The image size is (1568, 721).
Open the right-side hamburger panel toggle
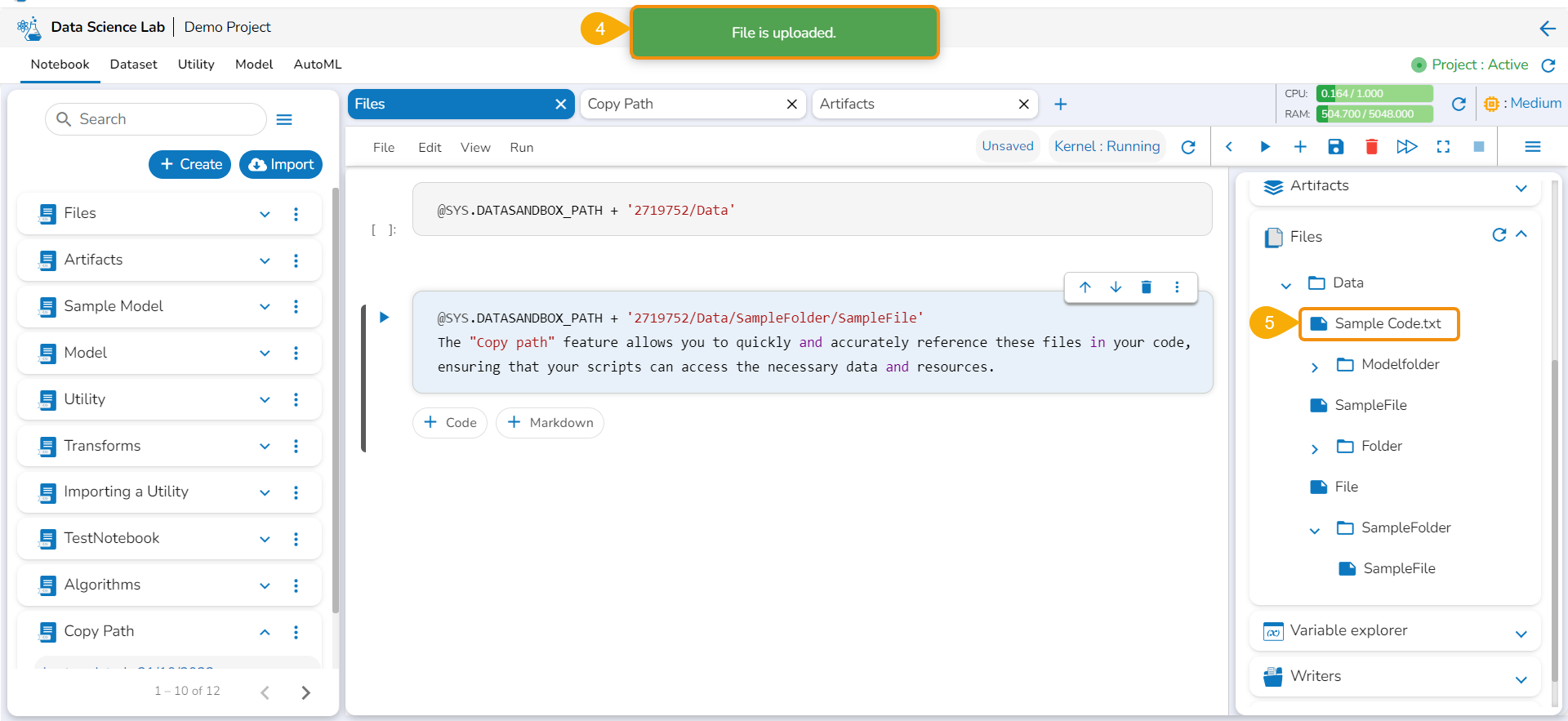(1532, 147)
